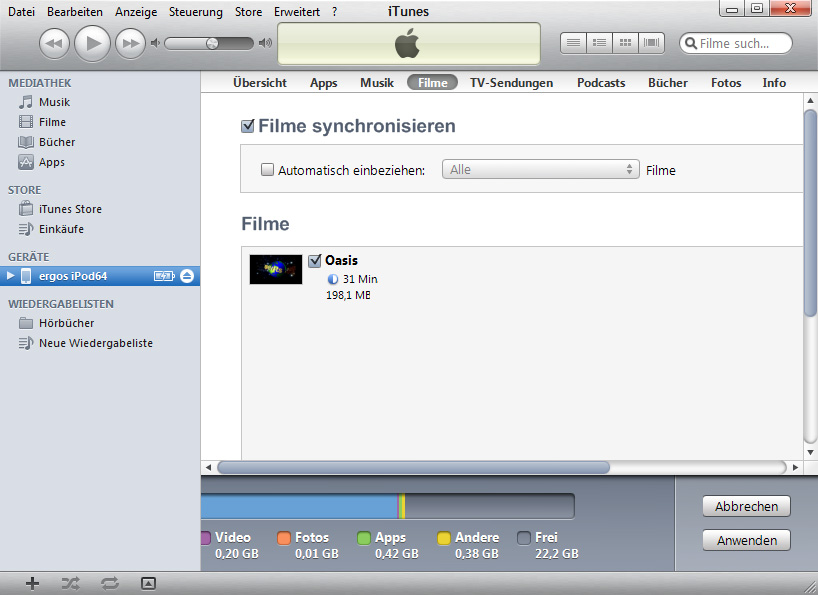Click the horizontal scrollbar right arrow
Image resolution: width=818 pixels, height=595 pixels.
pyautogui.click(x=795, y=467)
